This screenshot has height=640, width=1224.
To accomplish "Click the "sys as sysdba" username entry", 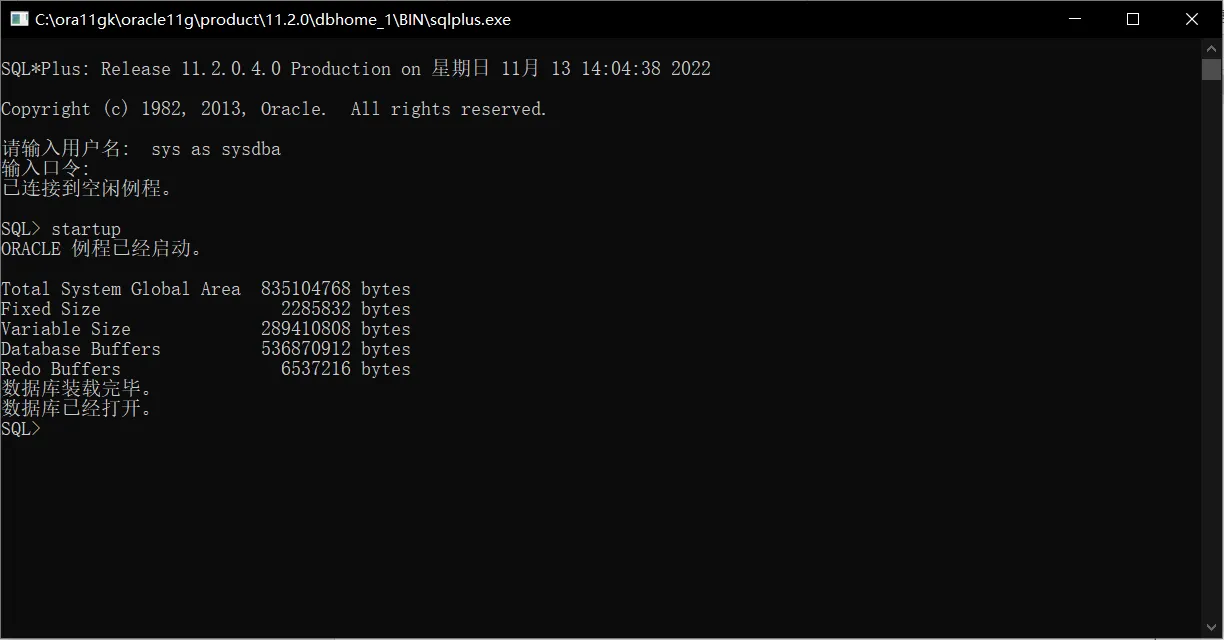I will coord(216,149).
